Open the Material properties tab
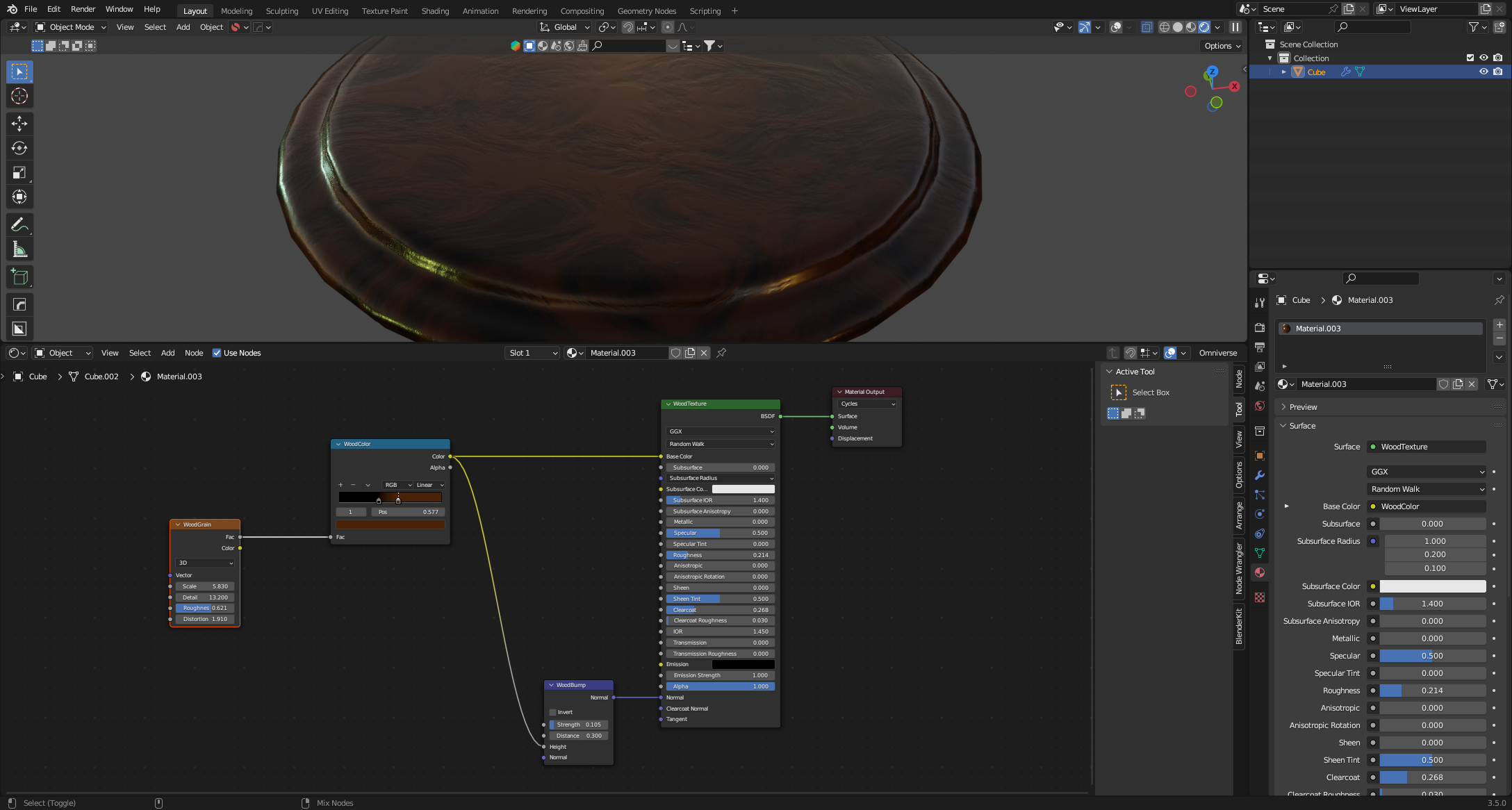Viewport: 1512px width, 810px height. pyautogui.click(x=1260, y=572)
